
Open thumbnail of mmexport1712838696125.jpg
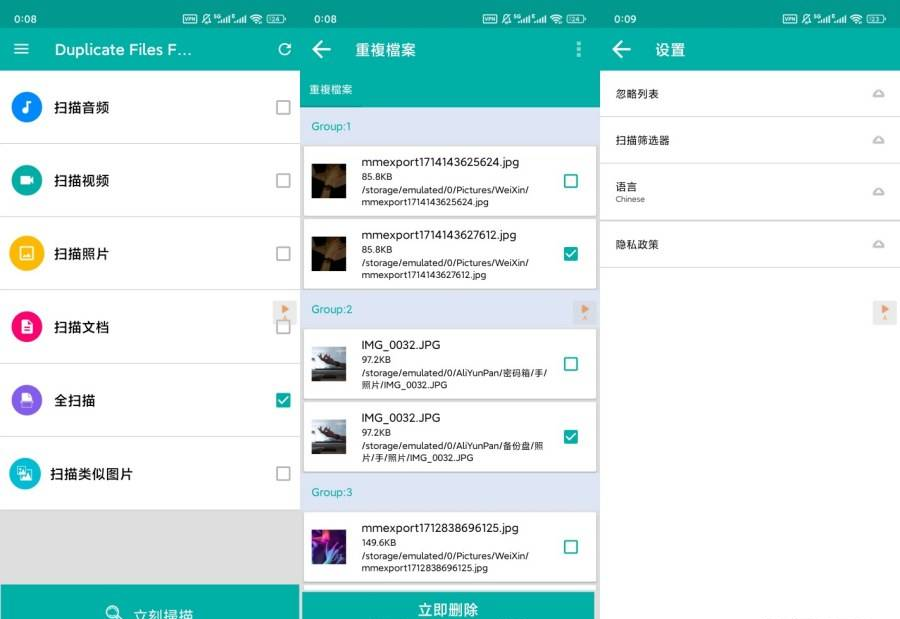328,547
